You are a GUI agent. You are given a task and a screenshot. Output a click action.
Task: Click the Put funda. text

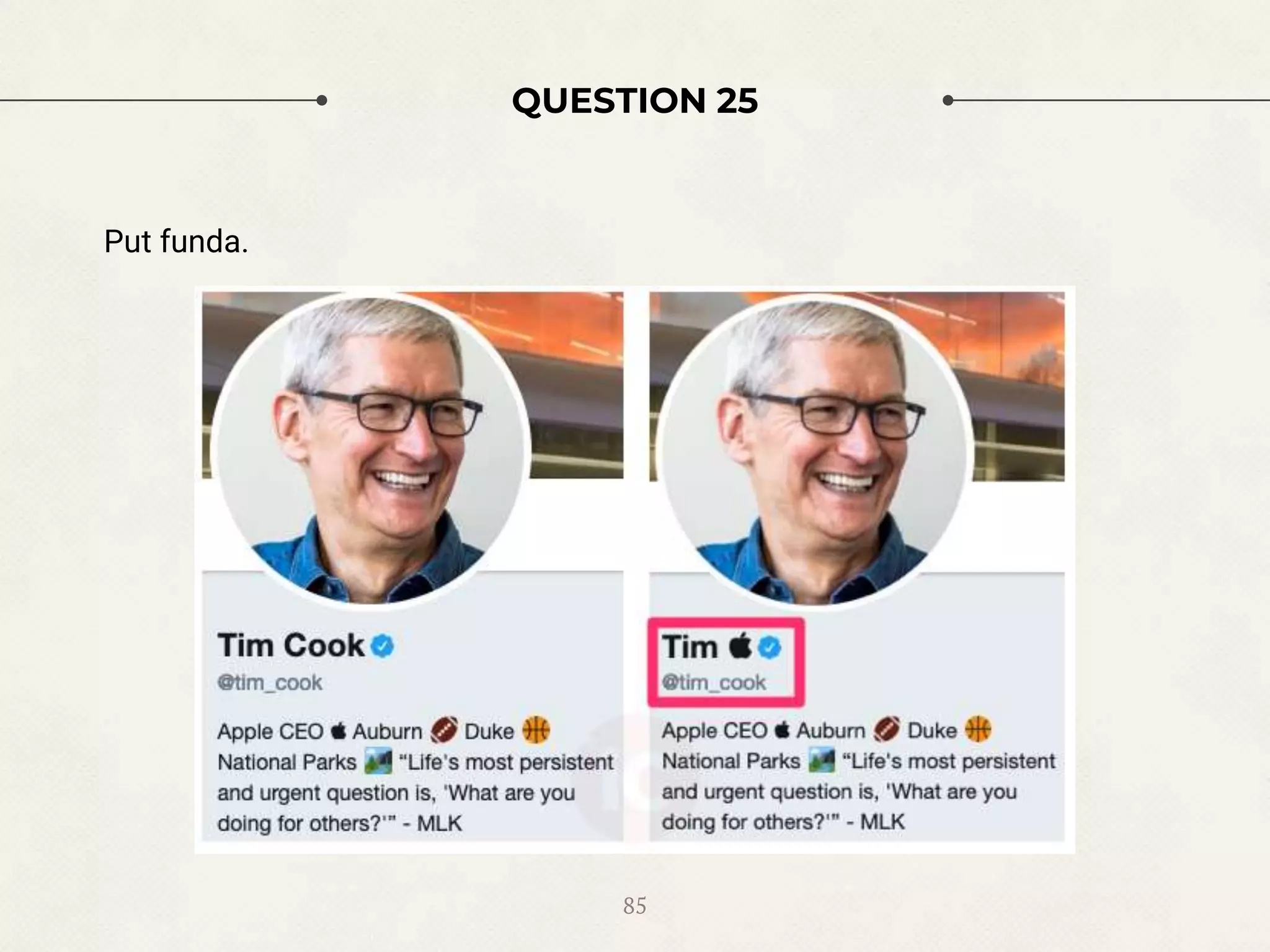coord(176,242)
